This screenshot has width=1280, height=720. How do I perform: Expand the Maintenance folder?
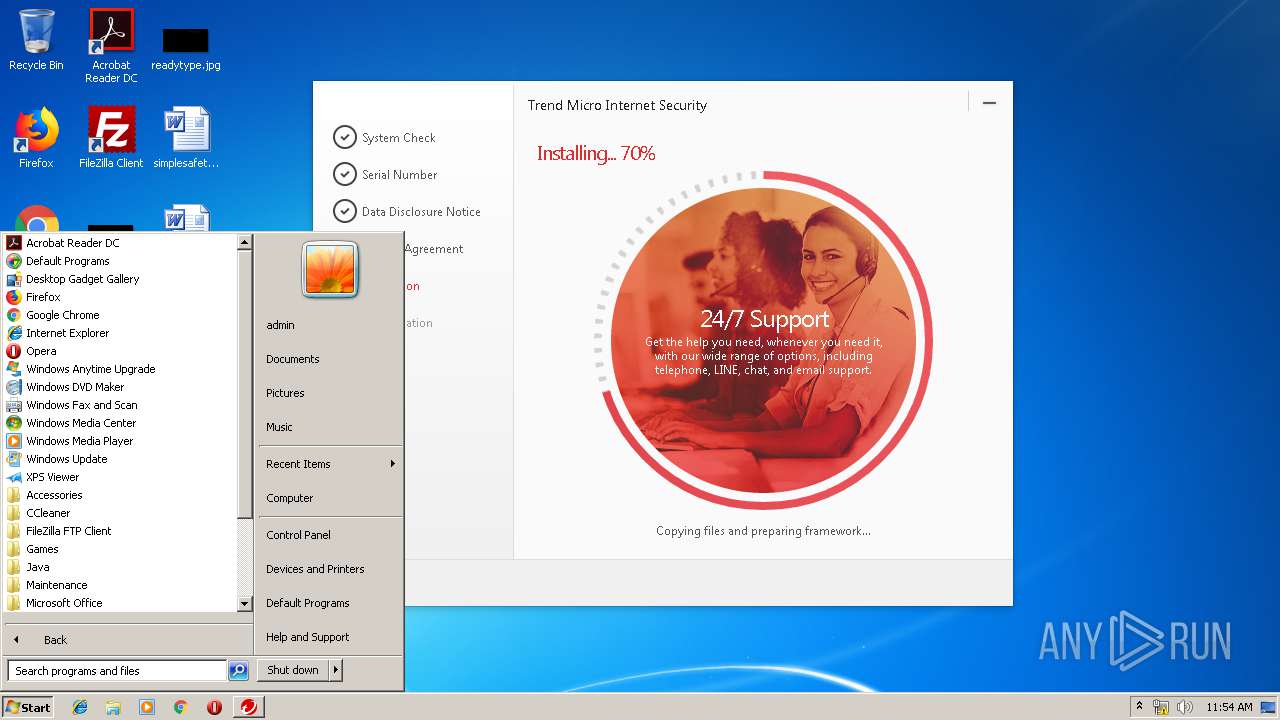(x=121, y=585)
